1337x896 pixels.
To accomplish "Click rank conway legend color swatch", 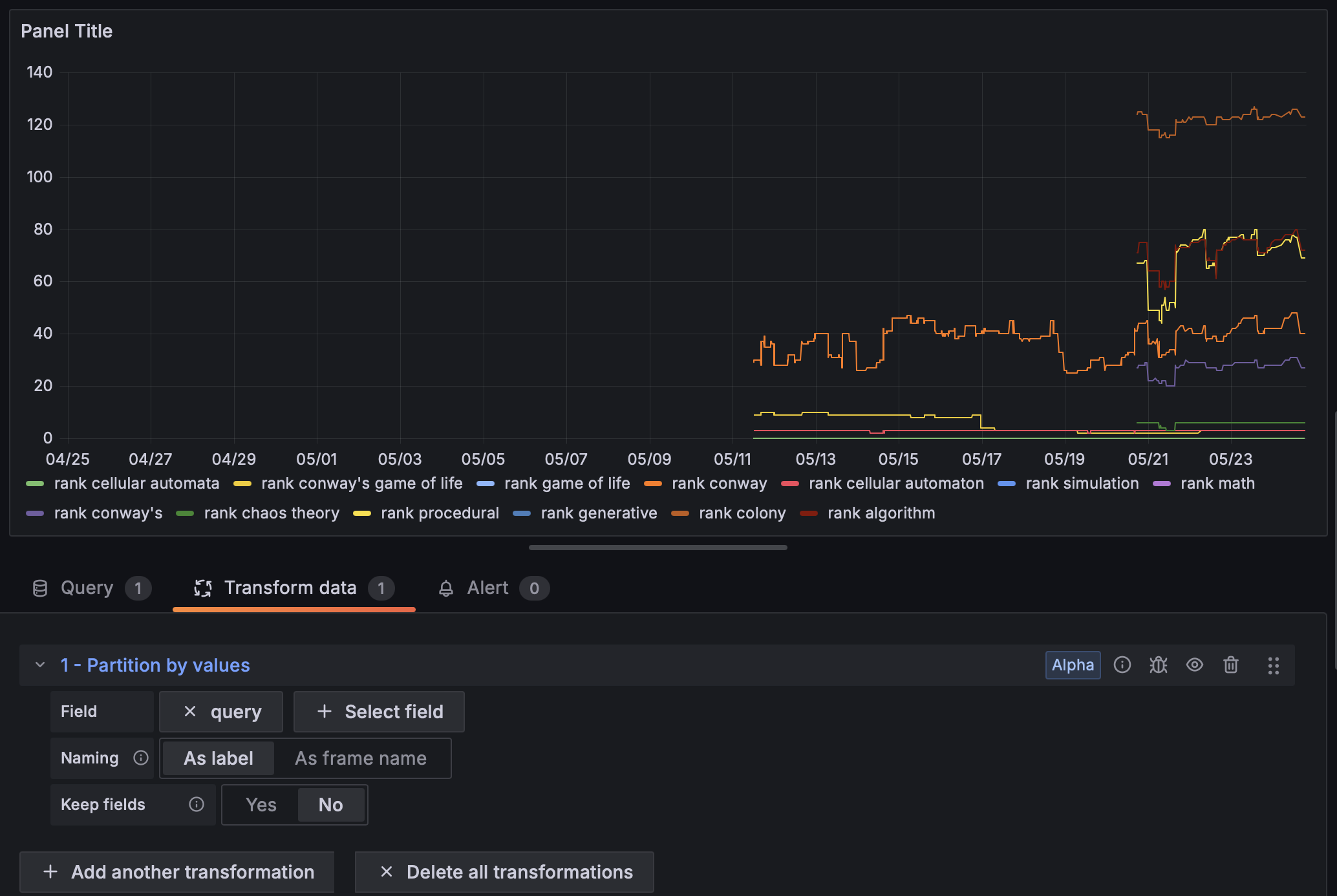I will pyautogui.click(x=653, y=484).
